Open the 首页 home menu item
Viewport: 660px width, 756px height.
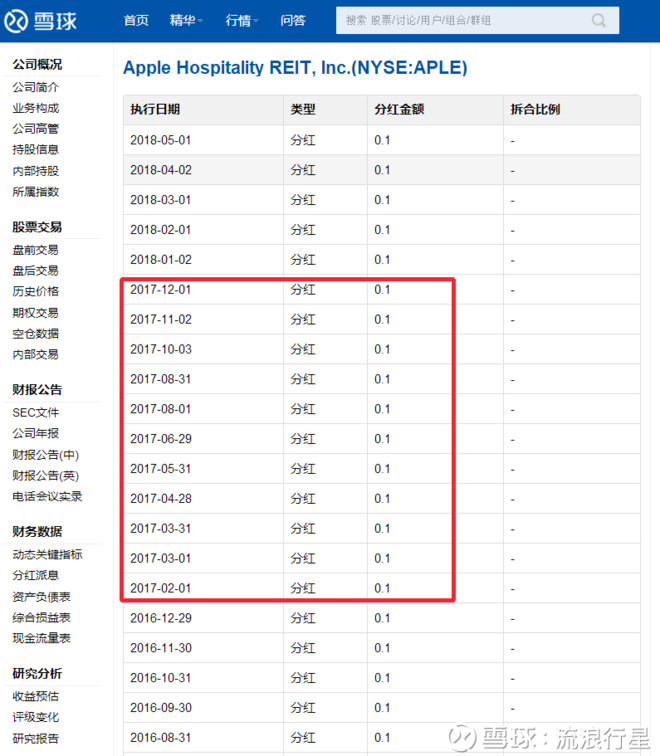pos(136,20)
